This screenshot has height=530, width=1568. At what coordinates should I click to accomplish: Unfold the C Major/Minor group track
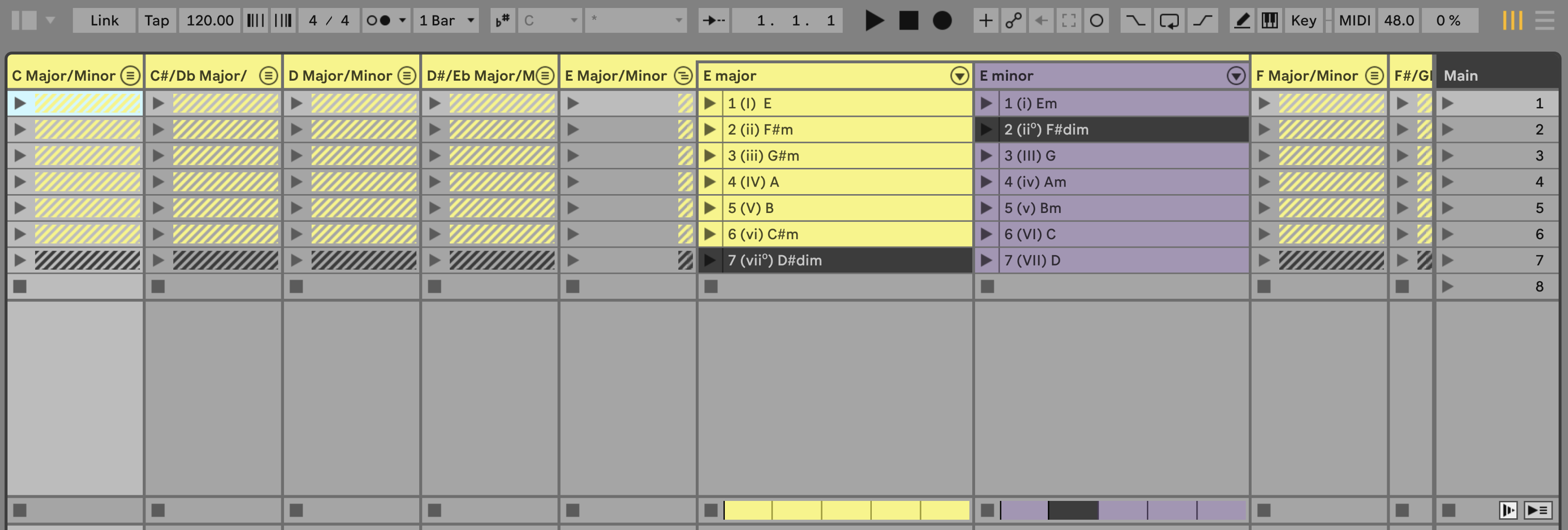point(130,76)
